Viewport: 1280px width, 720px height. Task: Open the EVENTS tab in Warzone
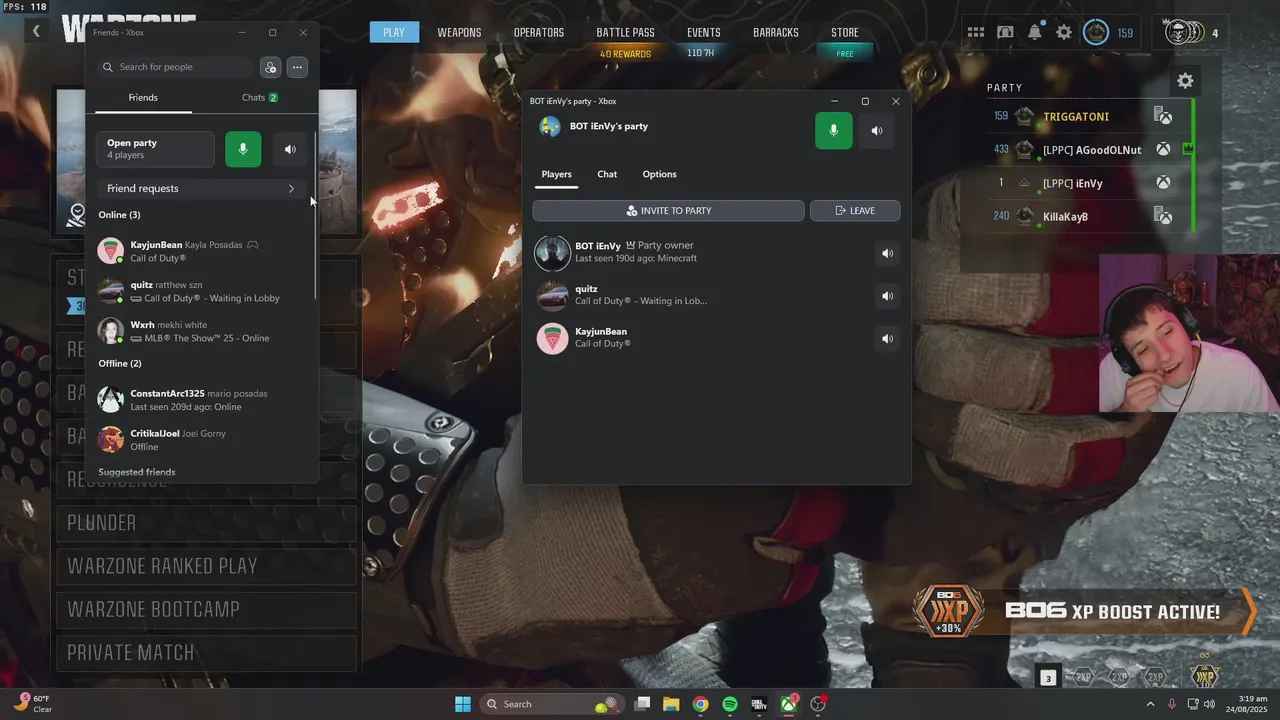coord(703,33)
